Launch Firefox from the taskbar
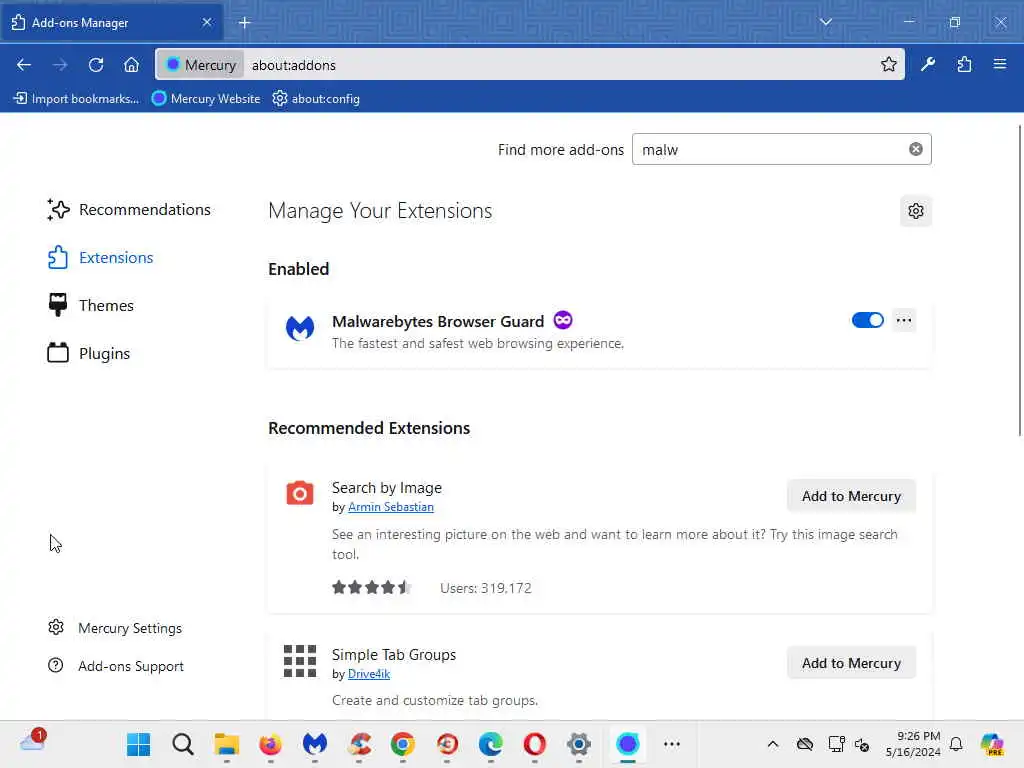 [x=270, y=744]
